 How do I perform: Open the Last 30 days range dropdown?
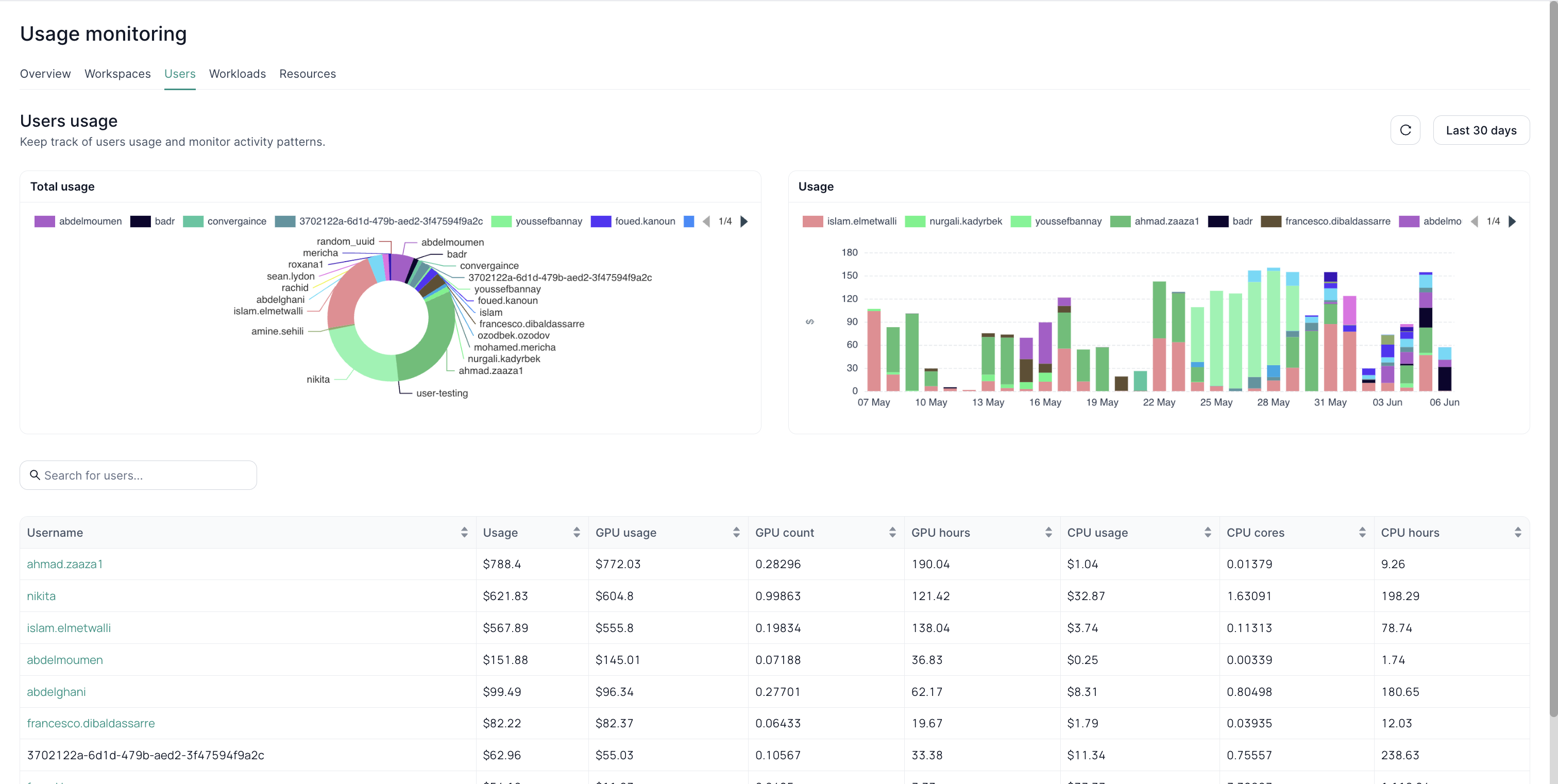coord(1481,130)
